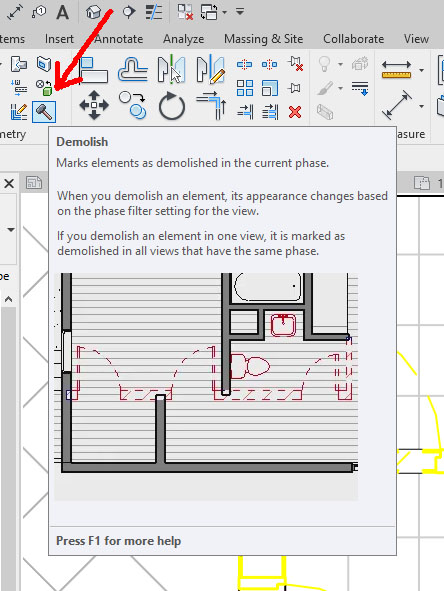Select the Measure ruler tool
Screen dimensions: 444x591
click(396, 69)
